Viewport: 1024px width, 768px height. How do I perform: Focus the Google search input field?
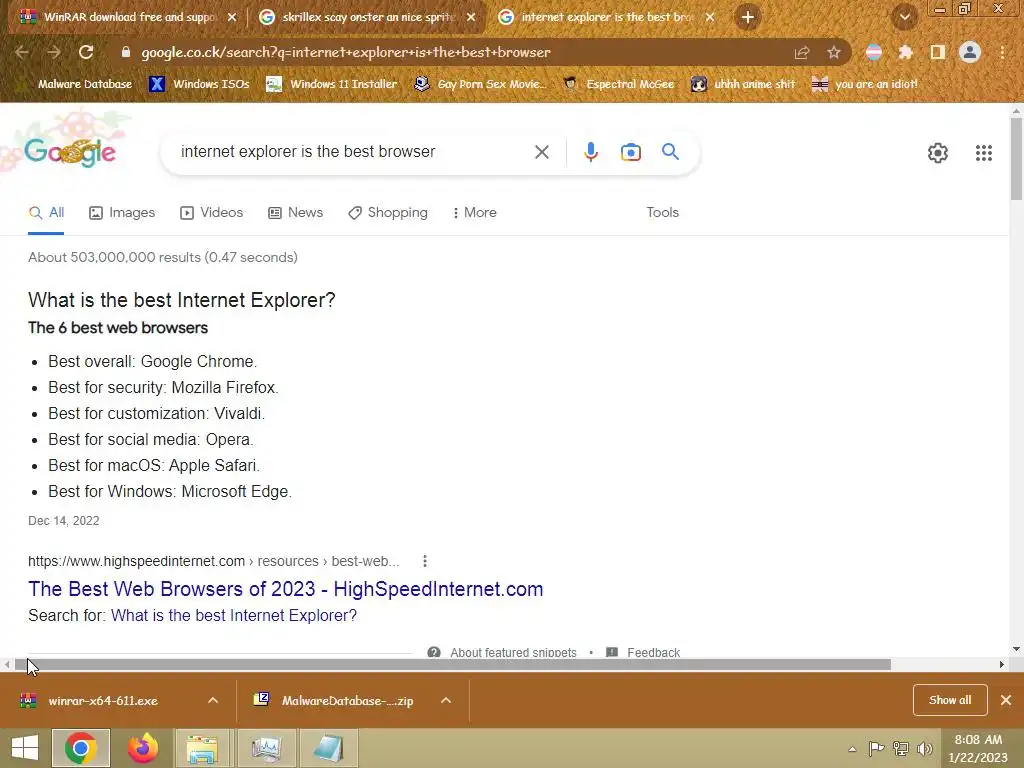pos(351,152)
